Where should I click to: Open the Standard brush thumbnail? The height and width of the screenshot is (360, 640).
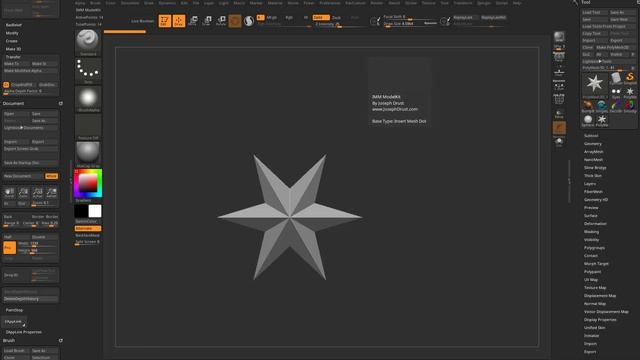88,42
